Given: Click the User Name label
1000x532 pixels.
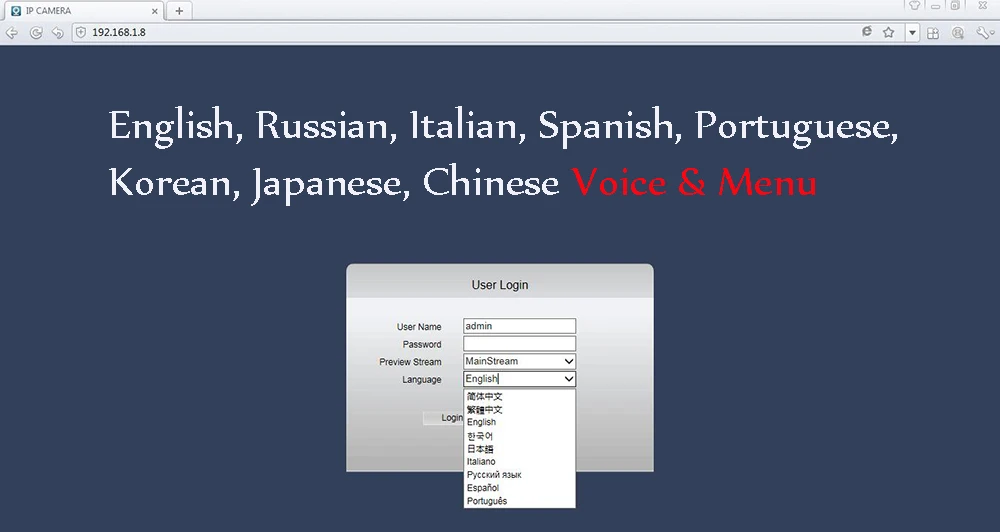Looking at the screenshot, I should coord(419,327).
